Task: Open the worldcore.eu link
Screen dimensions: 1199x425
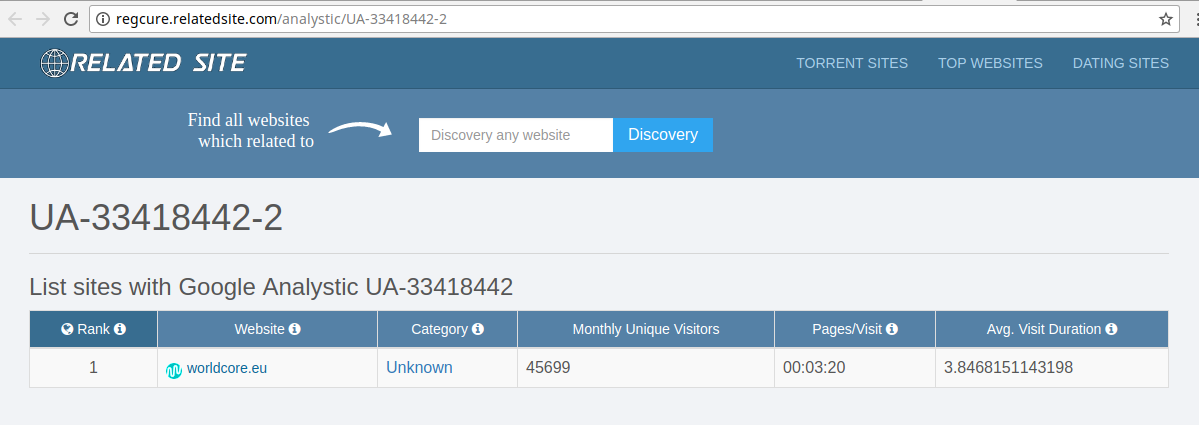Action: click(227, 368)
